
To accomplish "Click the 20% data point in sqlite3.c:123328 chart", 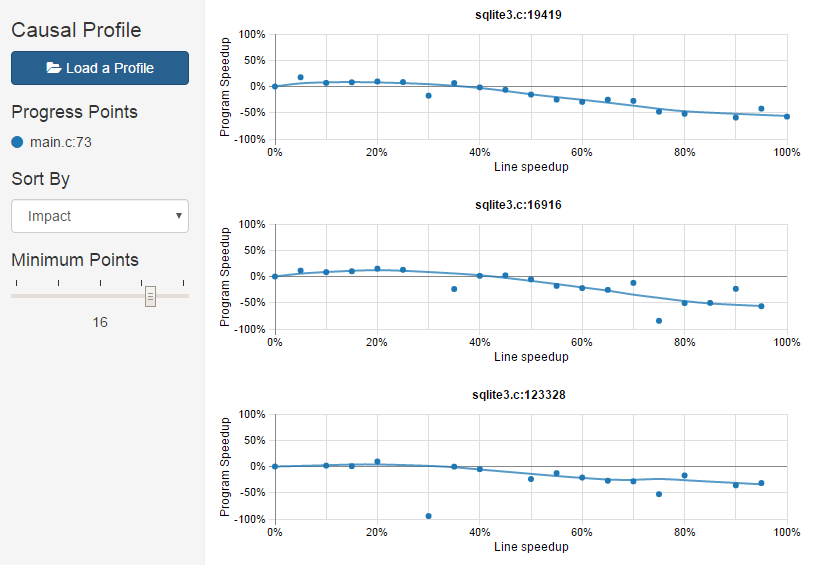I will 377,461.
